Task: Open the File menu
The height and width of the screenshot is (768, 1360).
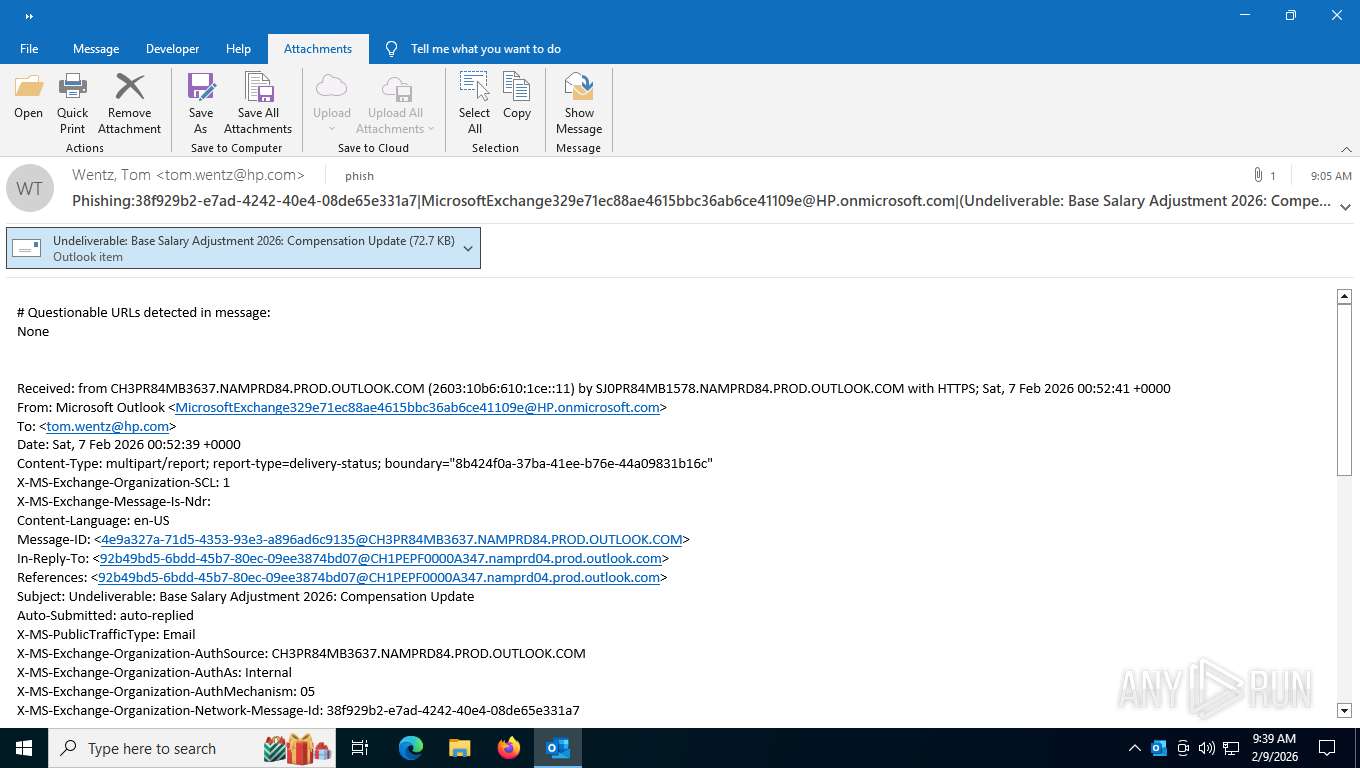Action: click(29, 49)
